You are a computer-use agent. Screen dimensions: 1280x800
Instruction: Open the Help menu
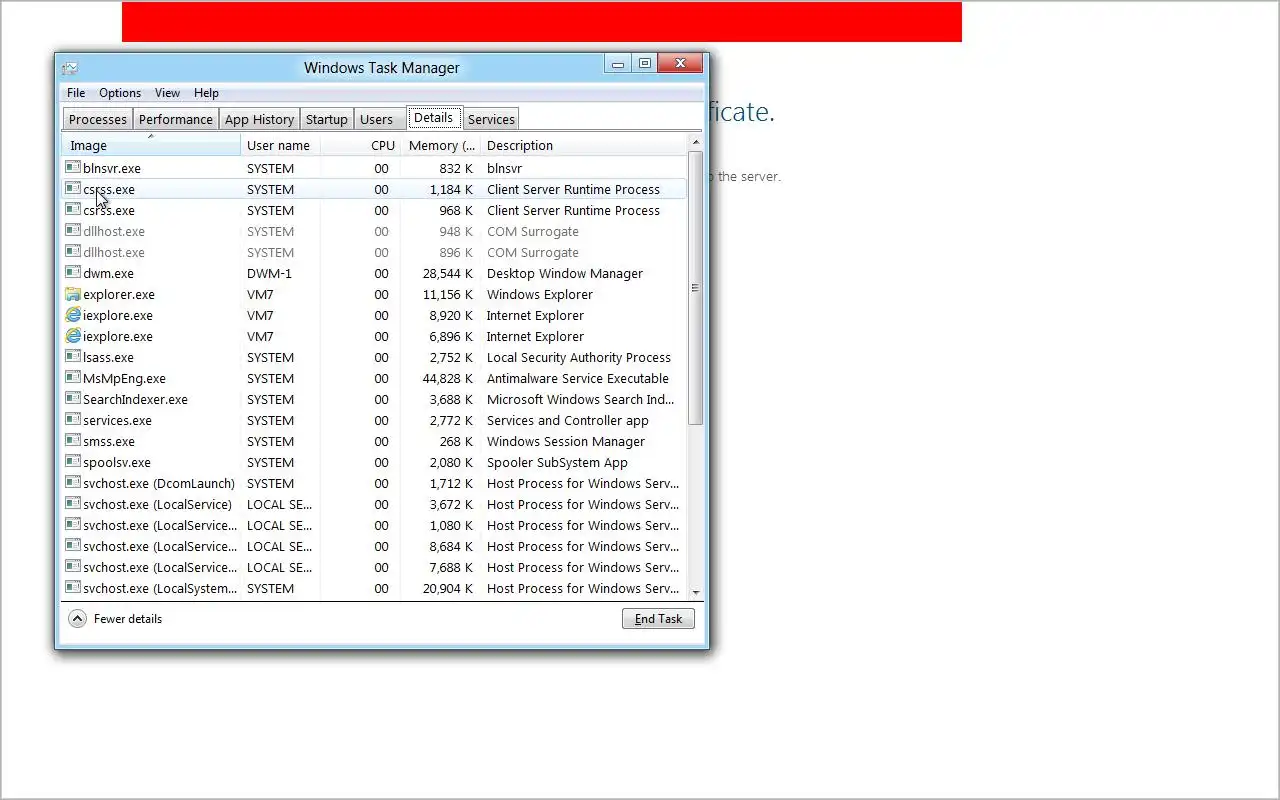206,93
